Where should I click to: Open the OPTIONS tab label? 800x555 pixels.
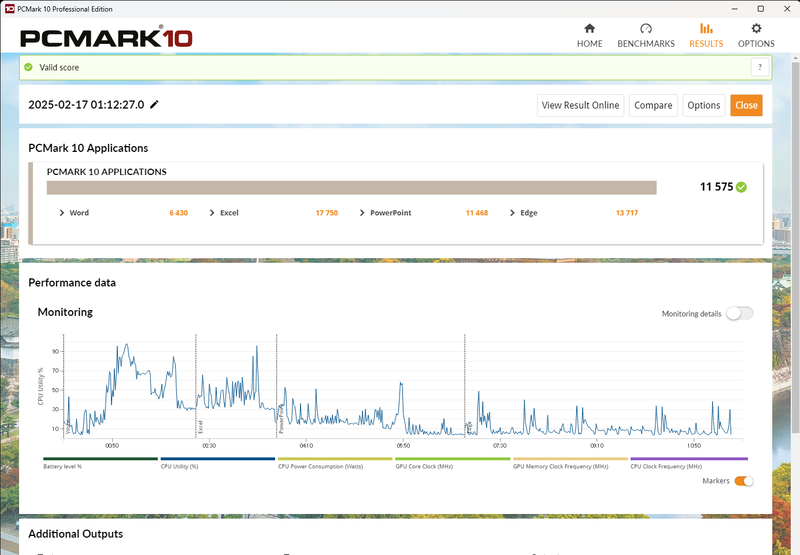pyautogui.click(x=756, y=43)
